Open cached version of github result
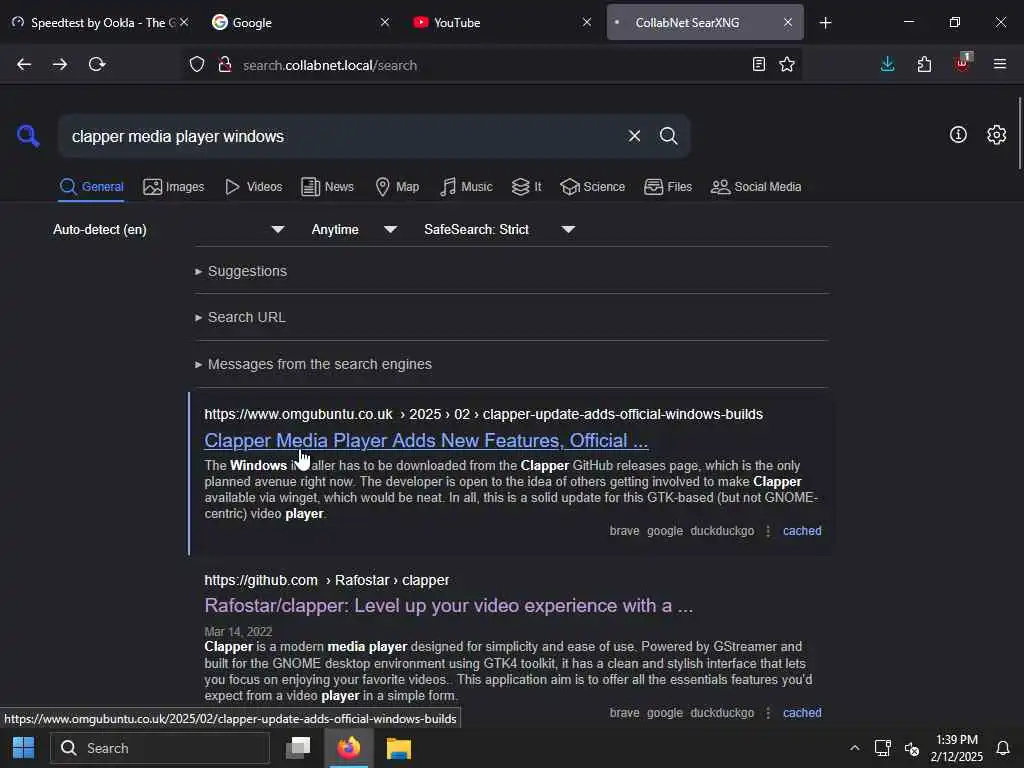This screenshot has width=1024, height=768. [x=802, y=713]
